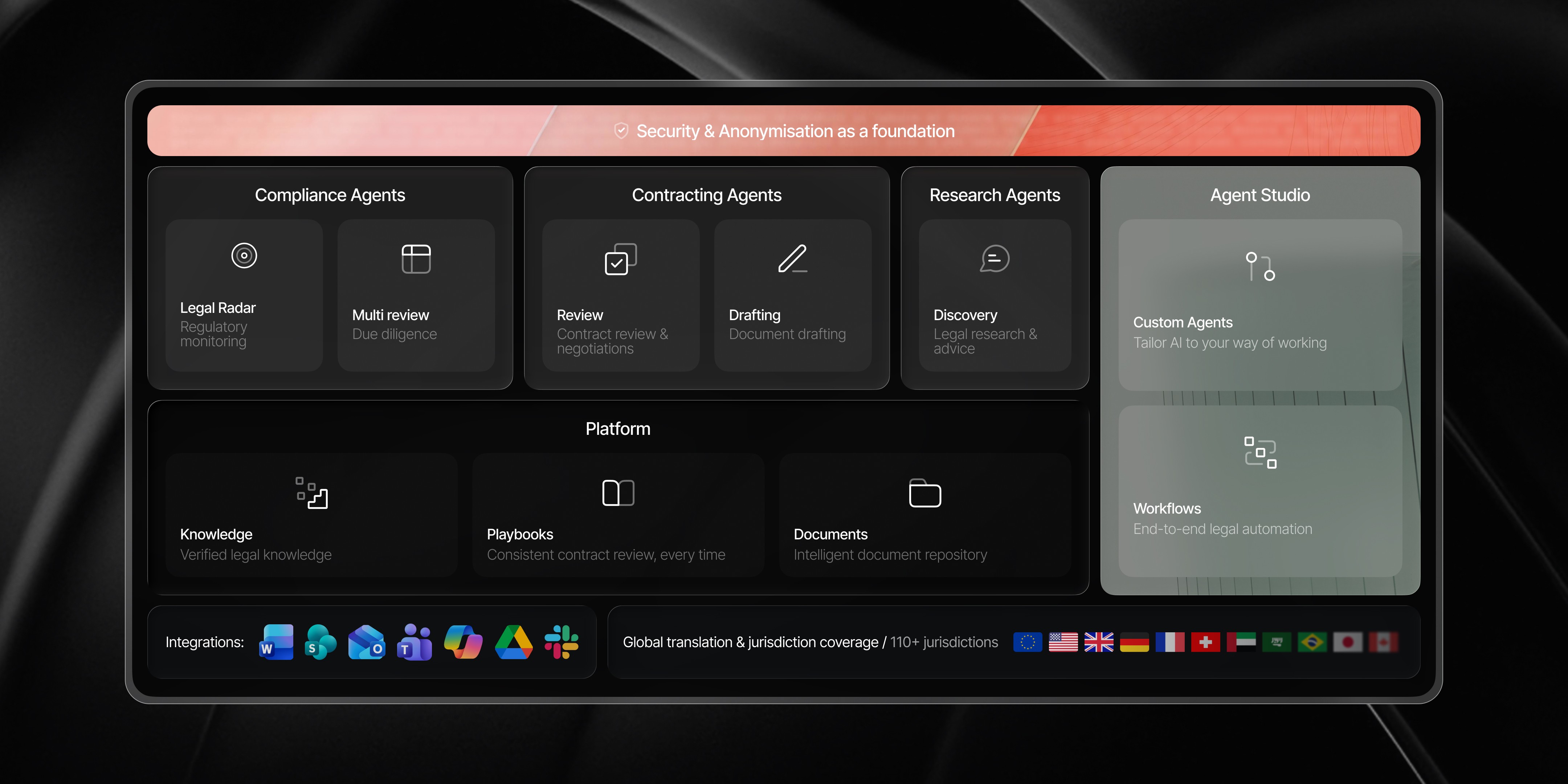
Task: Click the Agent Studio panel header
Action: pos(1260,195)
